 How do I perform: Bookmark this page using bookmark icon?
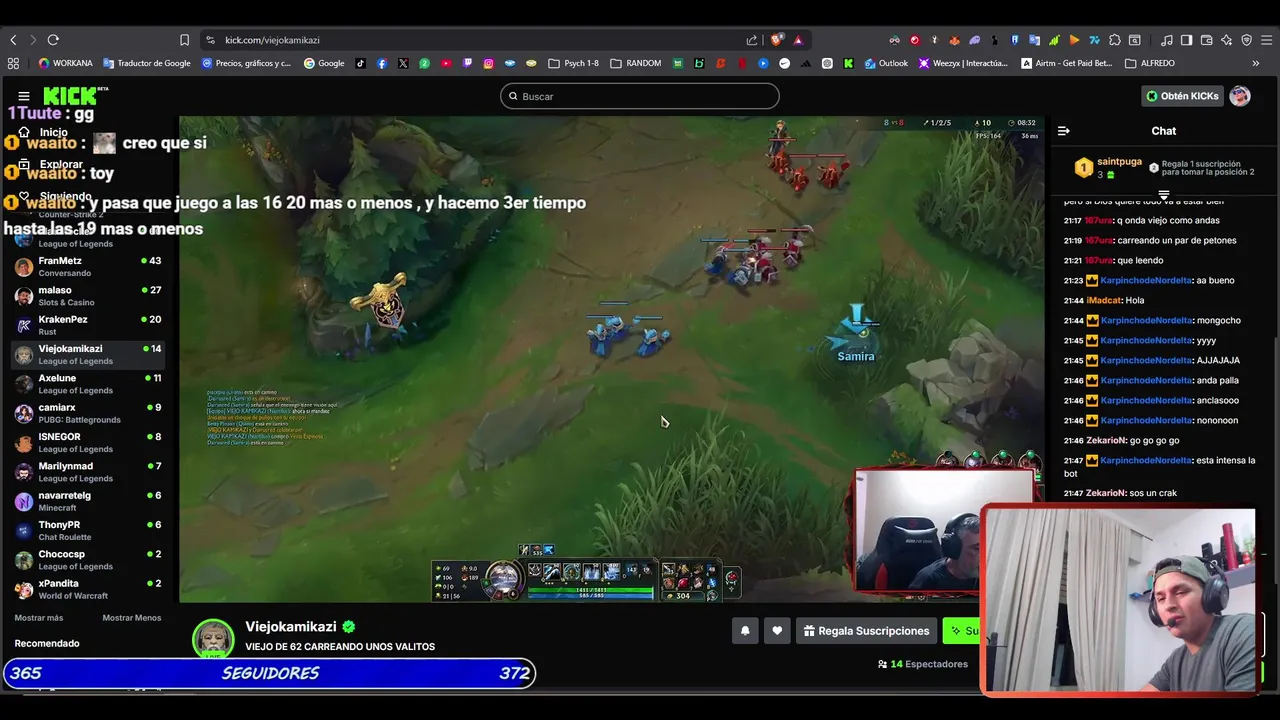tap(184, 40)
